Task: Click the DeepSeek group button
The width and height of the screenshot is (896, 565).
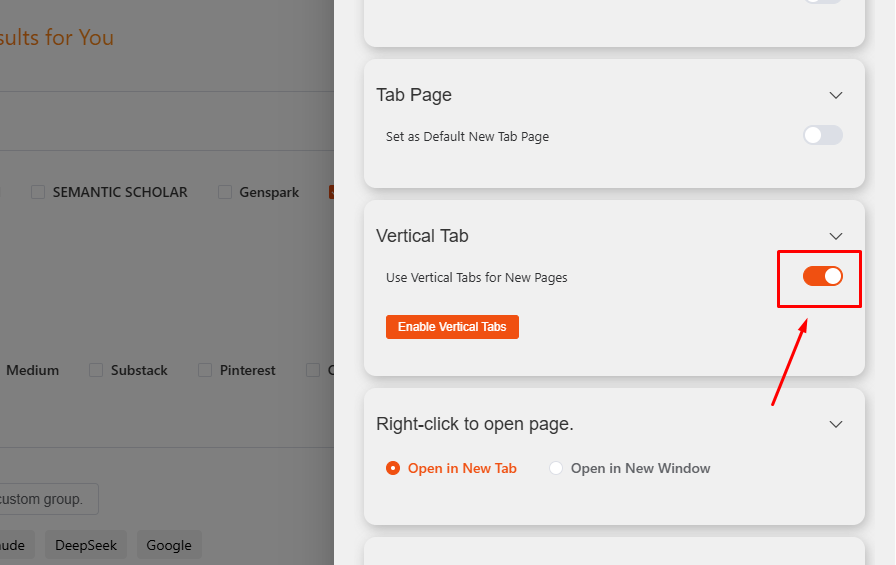Action: [x=86, y=545]
